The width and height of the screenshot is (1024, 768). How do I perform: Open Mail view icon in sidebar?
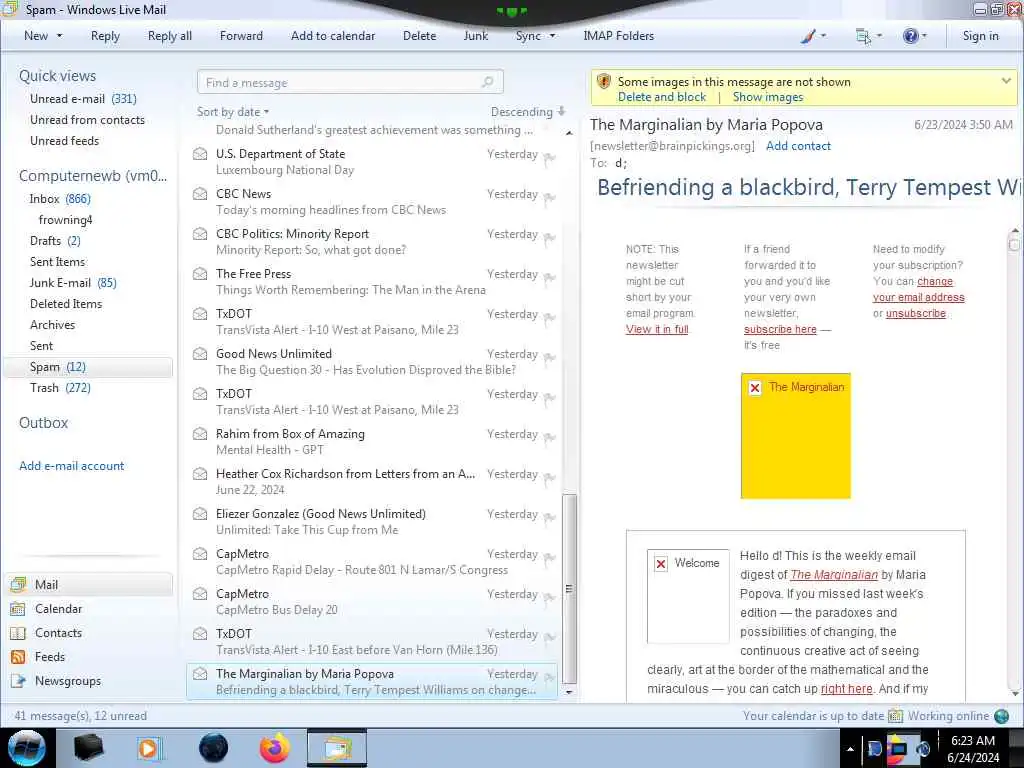coord(18,584)
